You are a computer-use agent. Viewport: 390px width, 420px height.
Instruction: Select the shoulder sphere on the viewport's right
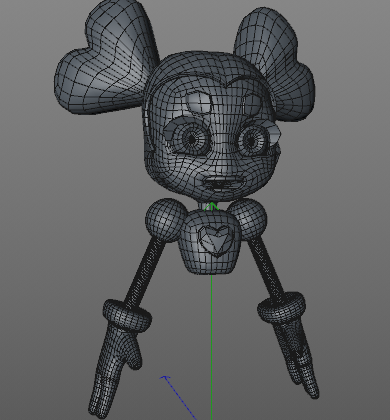248,218
